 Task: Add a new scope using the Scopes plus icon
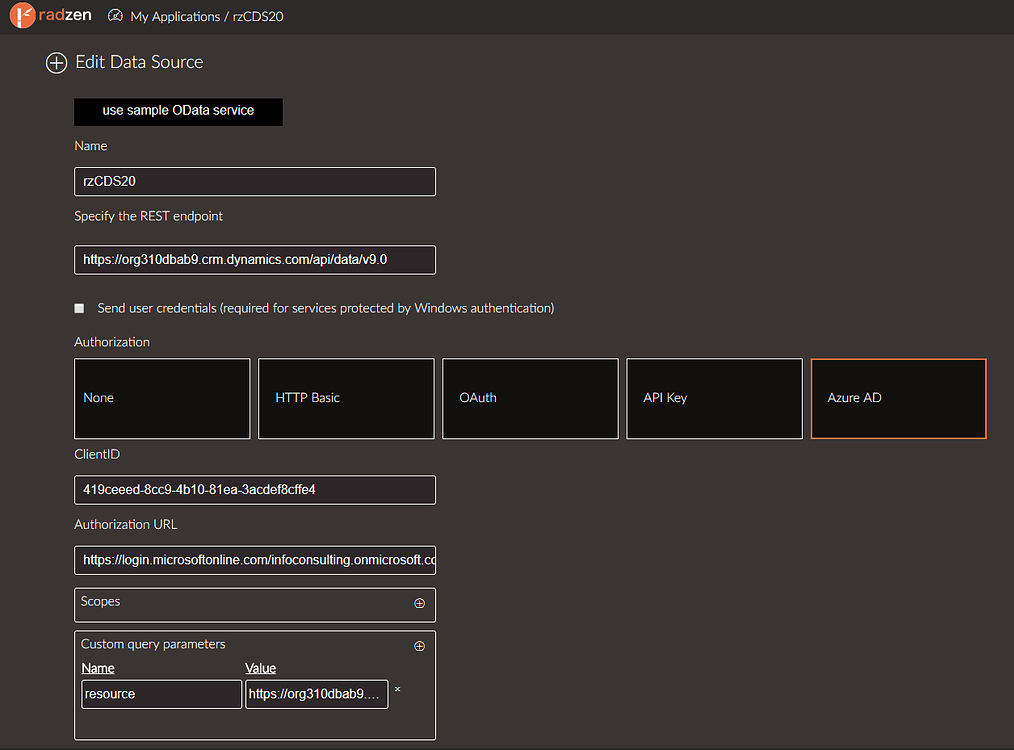pos(419,604)
